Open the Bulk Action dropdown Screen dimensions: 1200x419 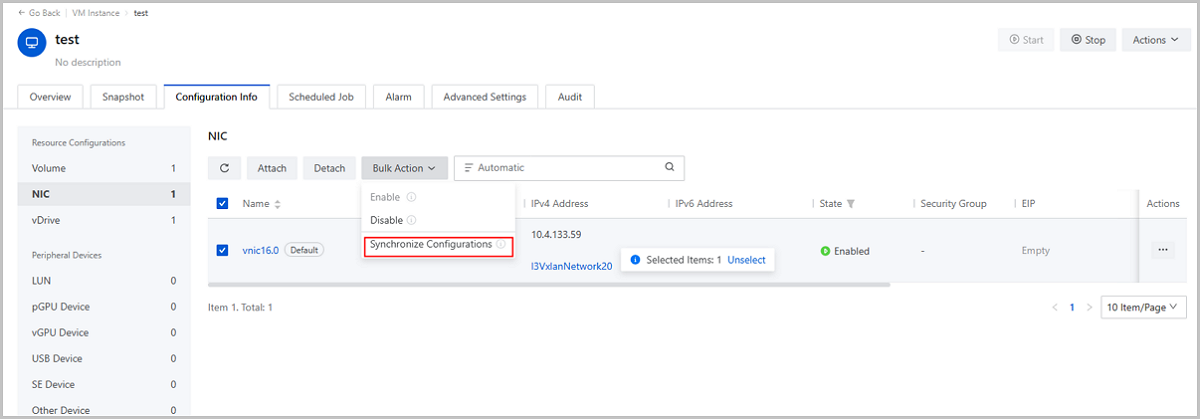(404, 168)
